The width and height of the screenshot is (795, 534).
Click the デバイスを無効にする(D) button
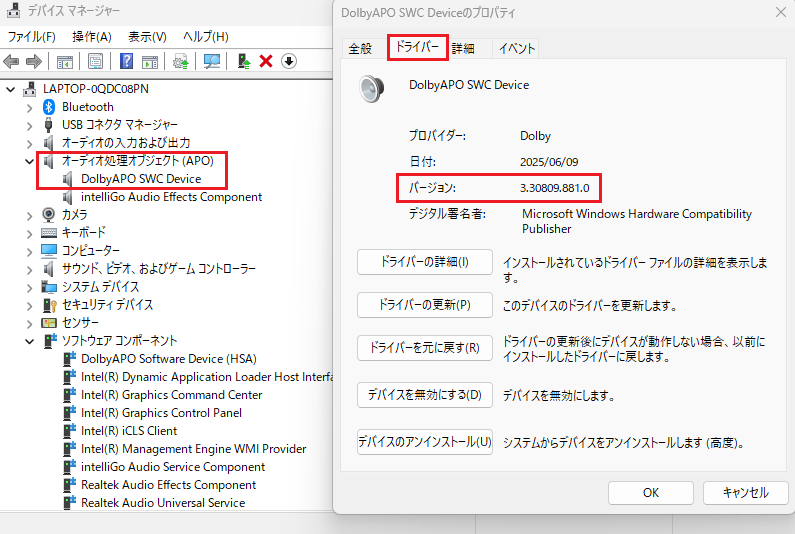click(x=424, y=395)
